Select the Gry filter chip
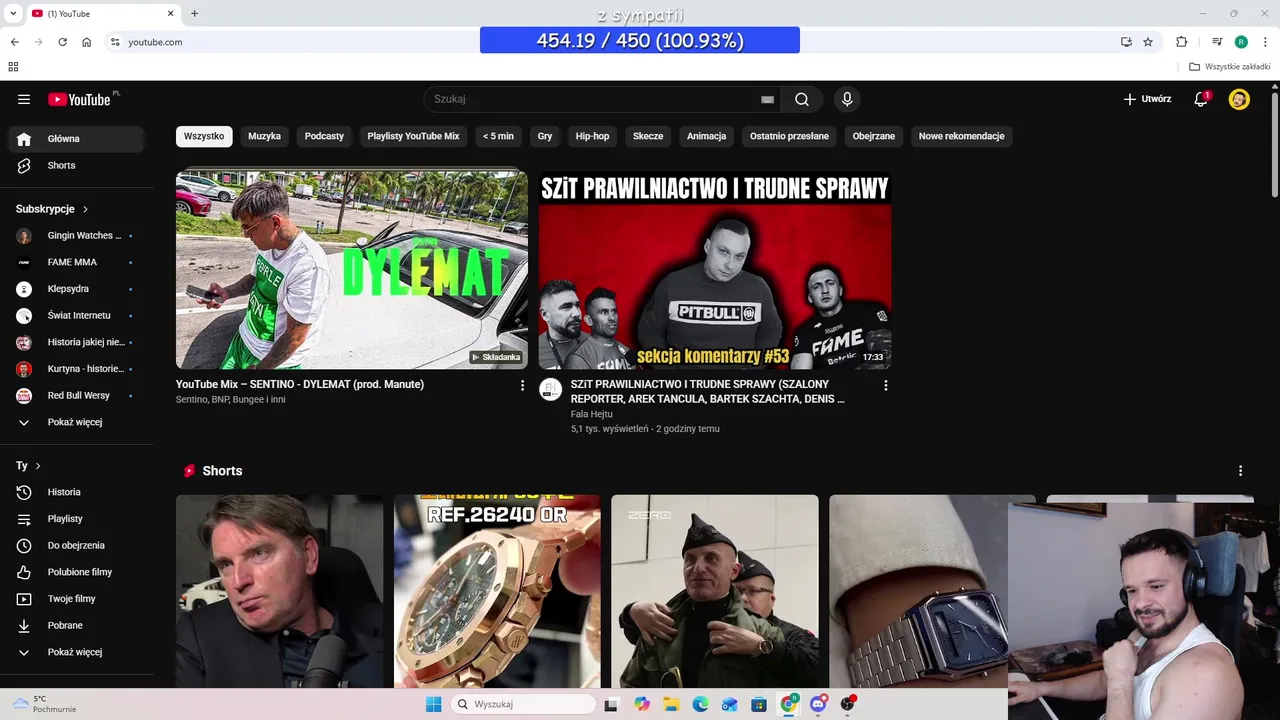 [x=545, y=136]
